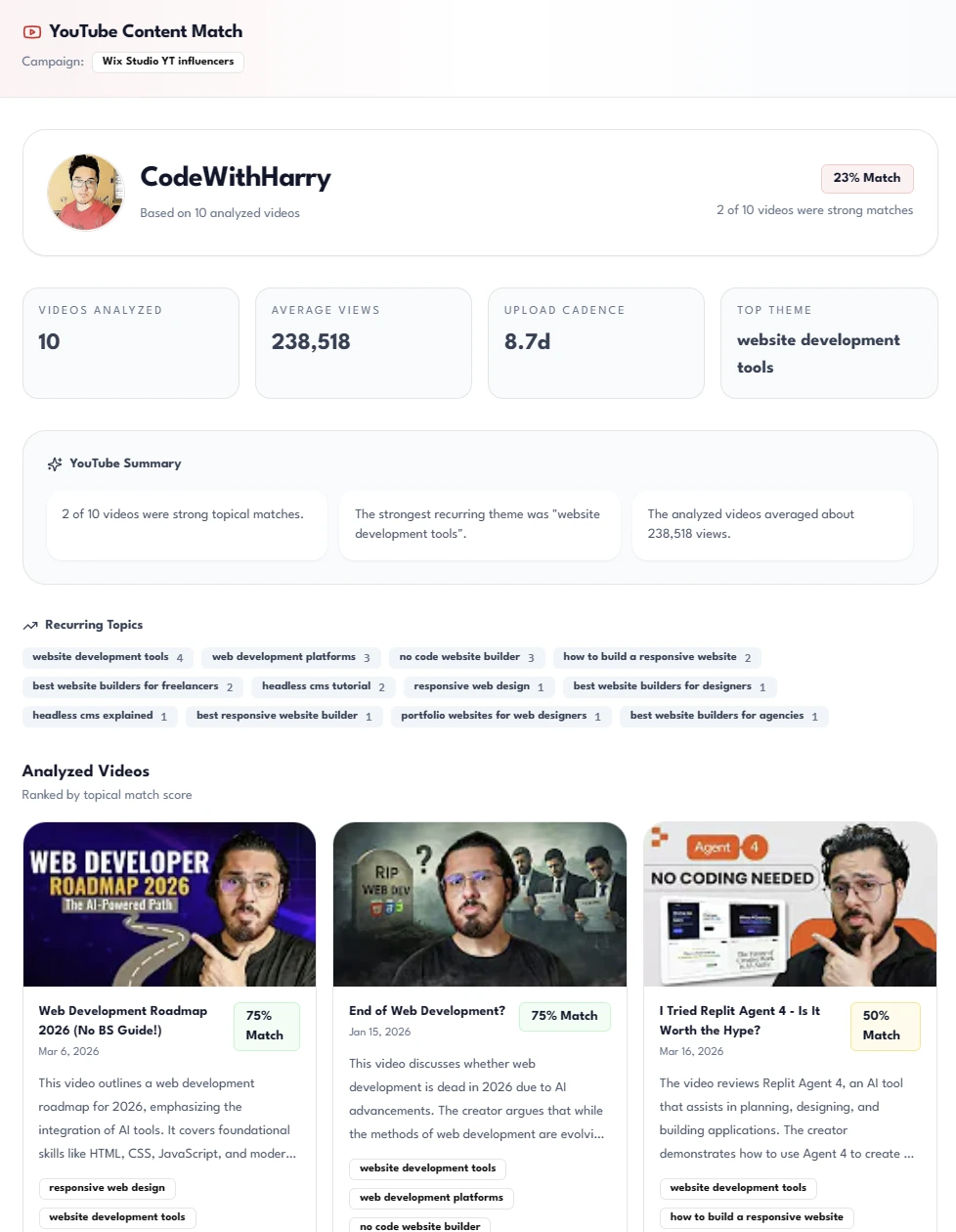Click the CodeWithHarry channel avatar
Screen dimensions: 956x1232
[85, 193]
